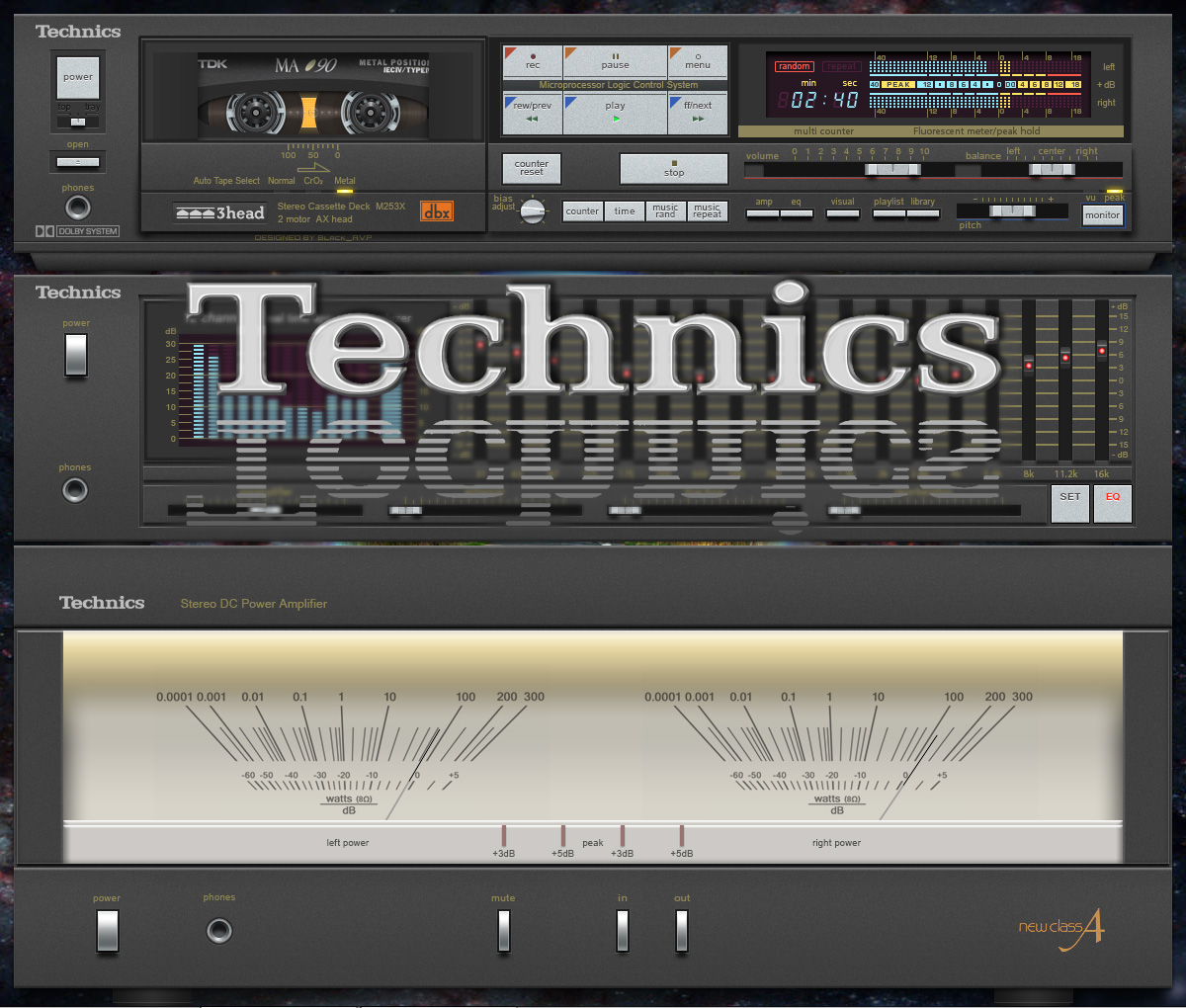Pause playback with the pause button
The width and height of the screenshot is (1186, 1008).
pyautogui.click(x=615, y=61)
